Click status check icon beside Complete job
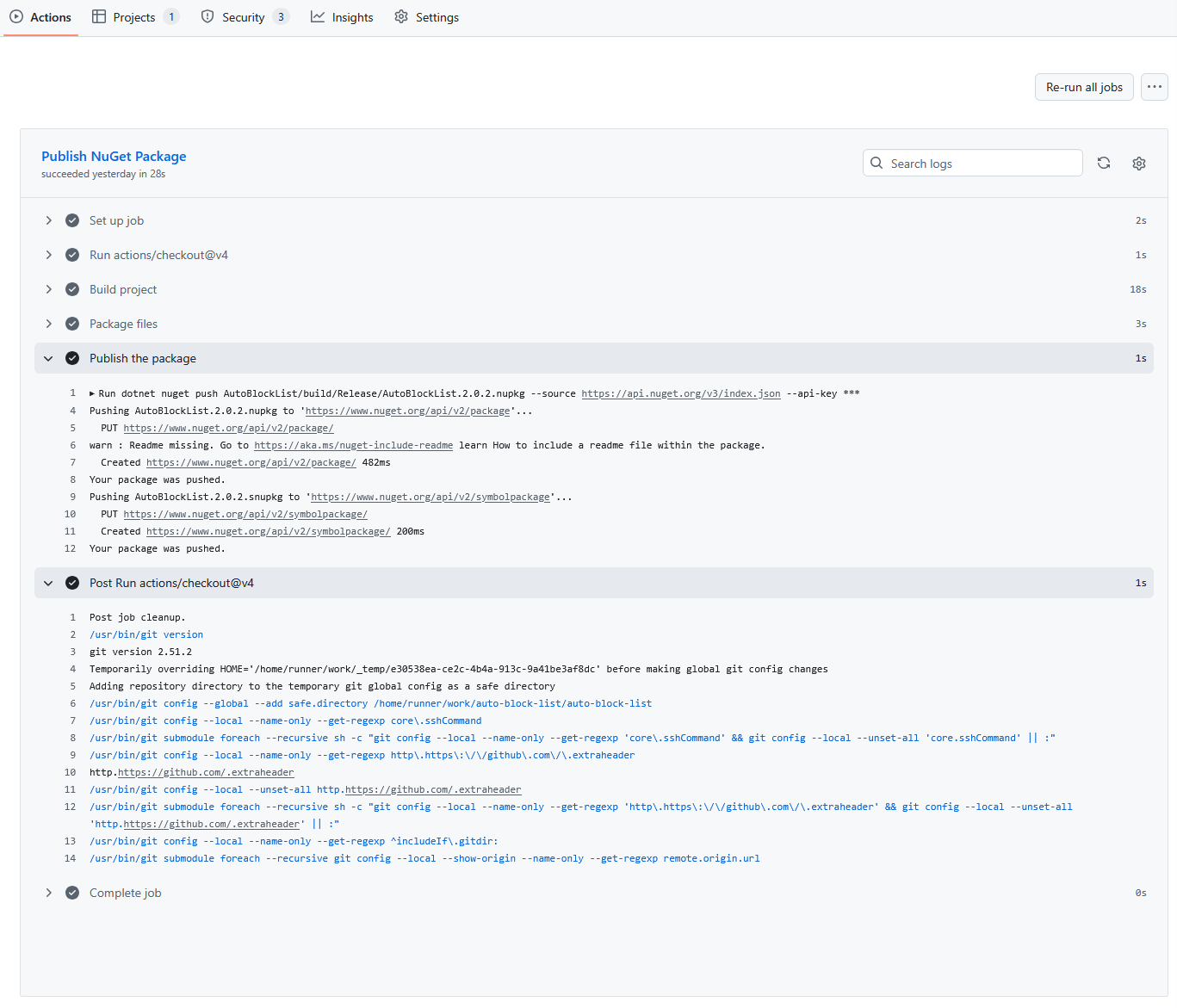 (72, 893)
